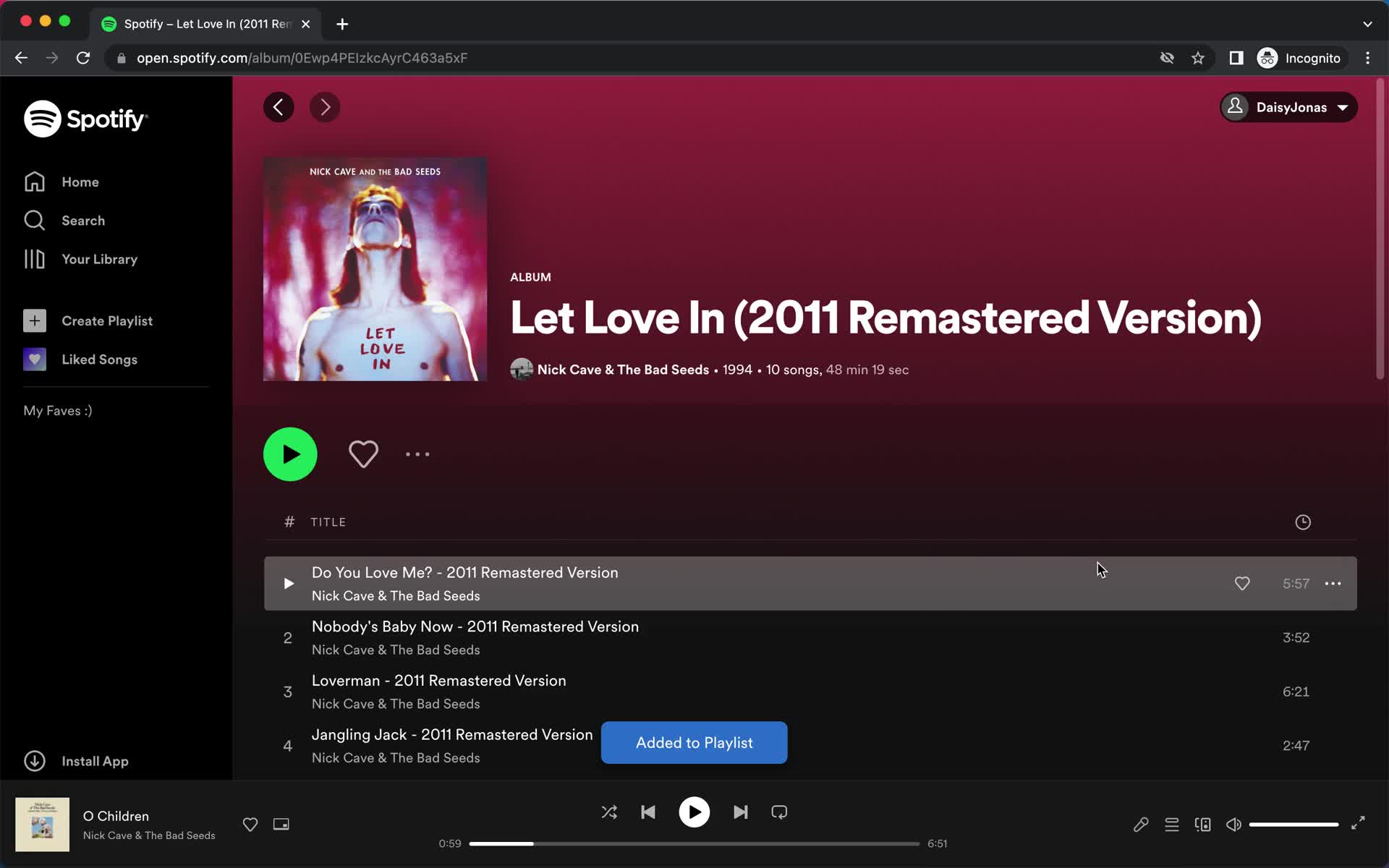Open Home in the sidebar
Viewport: 1389px width, 868px height.
[x=80, y=182]
